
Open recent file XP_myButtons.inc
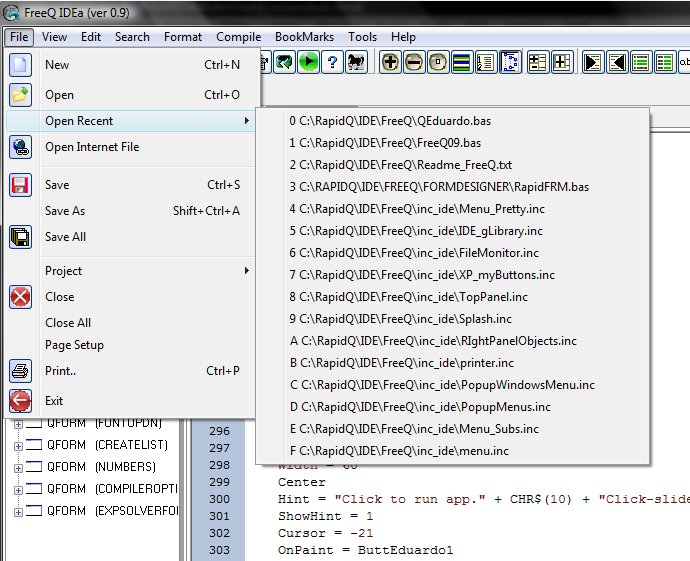(452, 275)
